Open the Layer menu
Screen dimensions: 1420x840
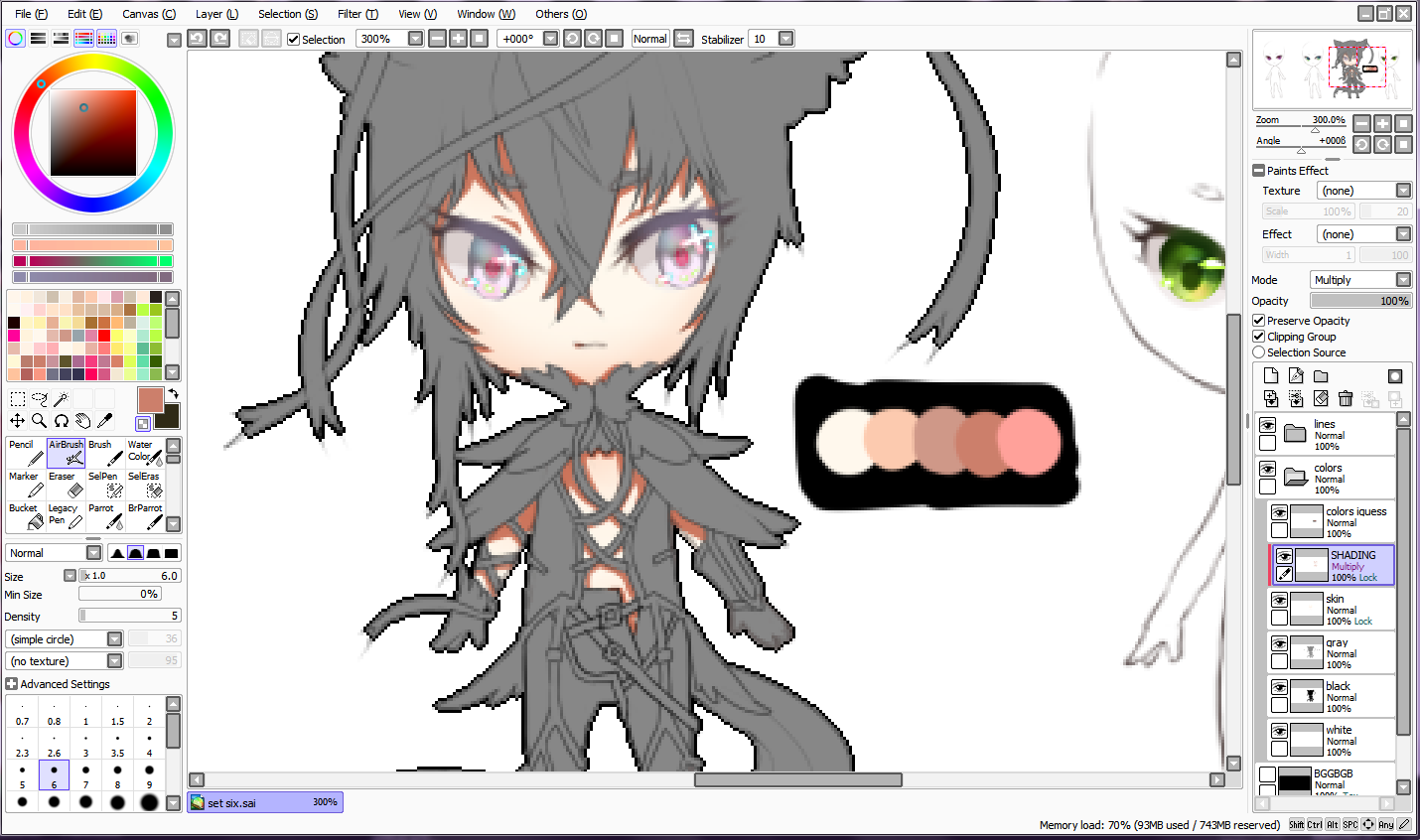click(x=216, y=14)
